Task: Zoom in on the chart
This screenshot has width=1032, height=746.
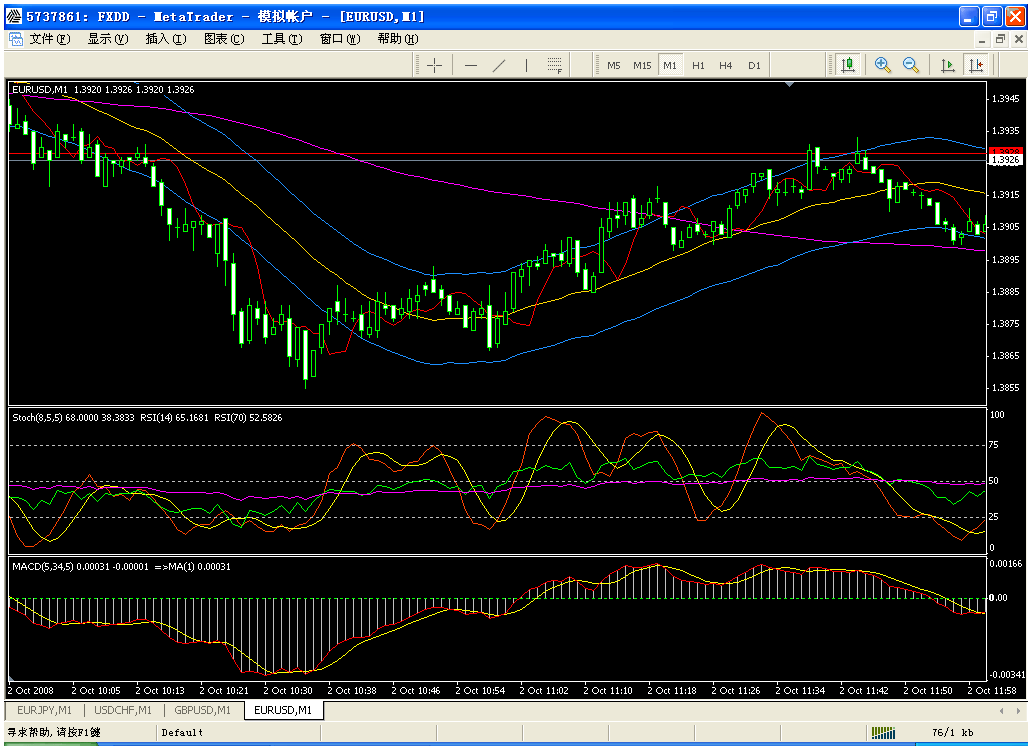Action: 883,65
